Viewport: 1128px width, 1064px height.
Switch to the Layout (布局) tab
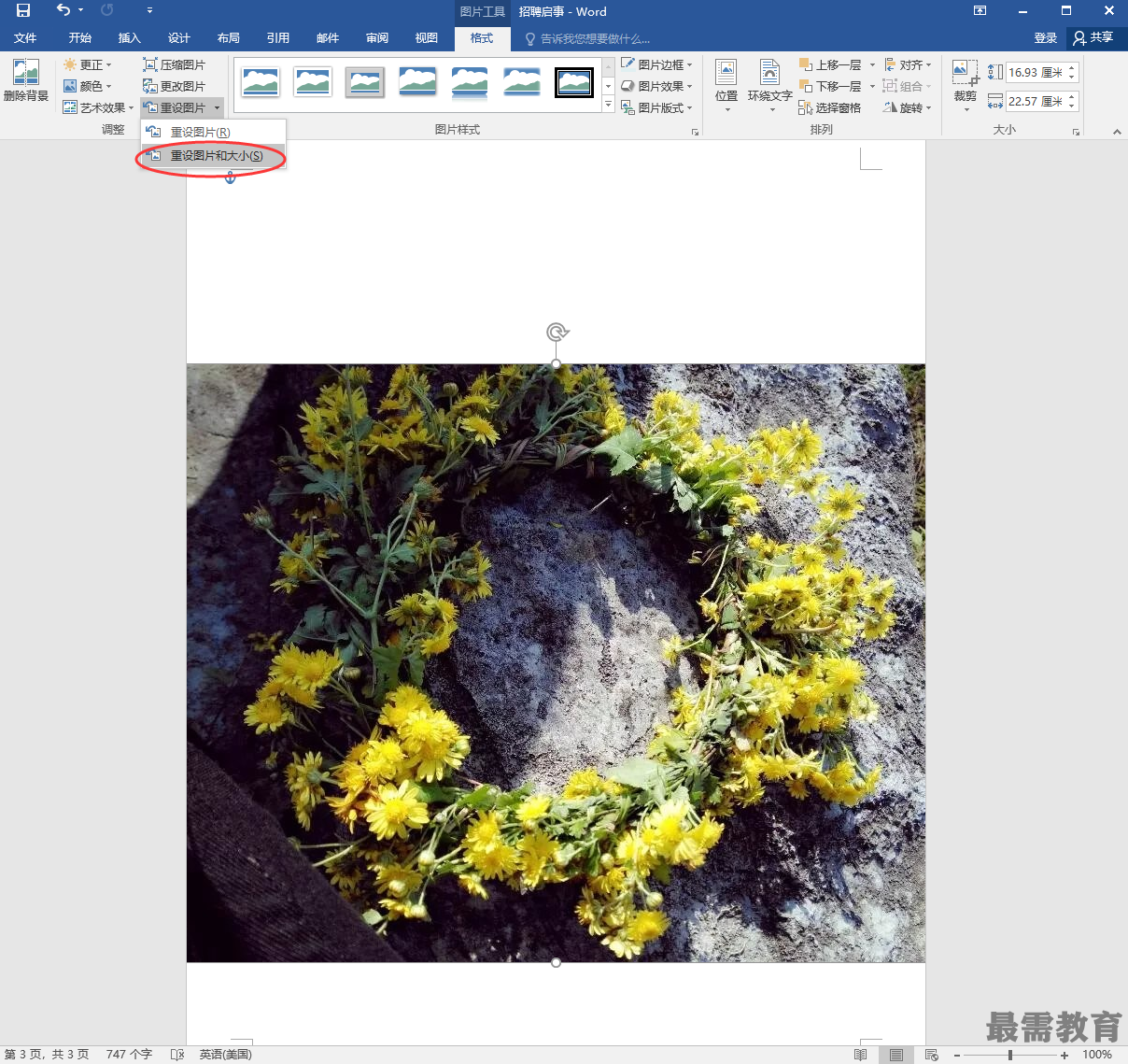[229, 38]
